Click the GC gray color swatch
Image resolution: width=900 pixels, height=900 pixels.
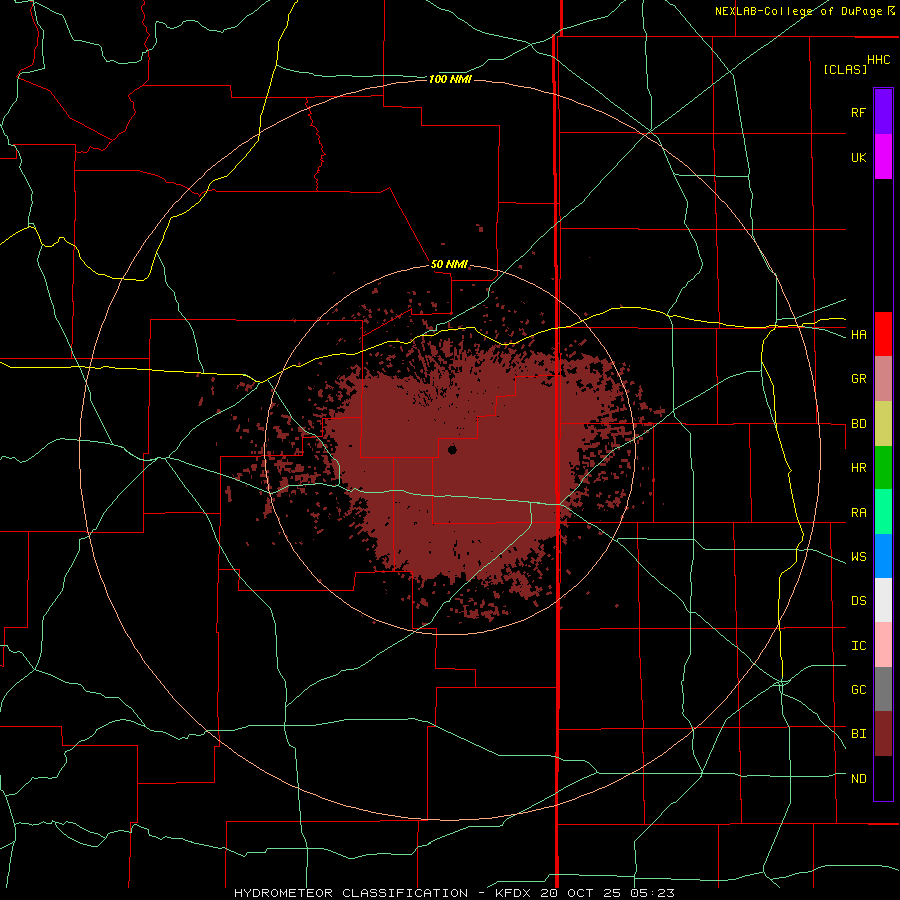point(883,689)
